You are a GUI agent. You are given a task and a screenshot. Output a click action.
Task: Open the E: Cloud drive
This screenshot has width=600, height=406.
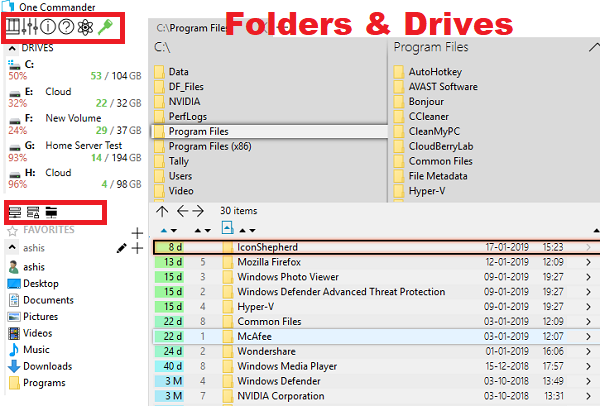pyautogui.click(x=75, y=97)
